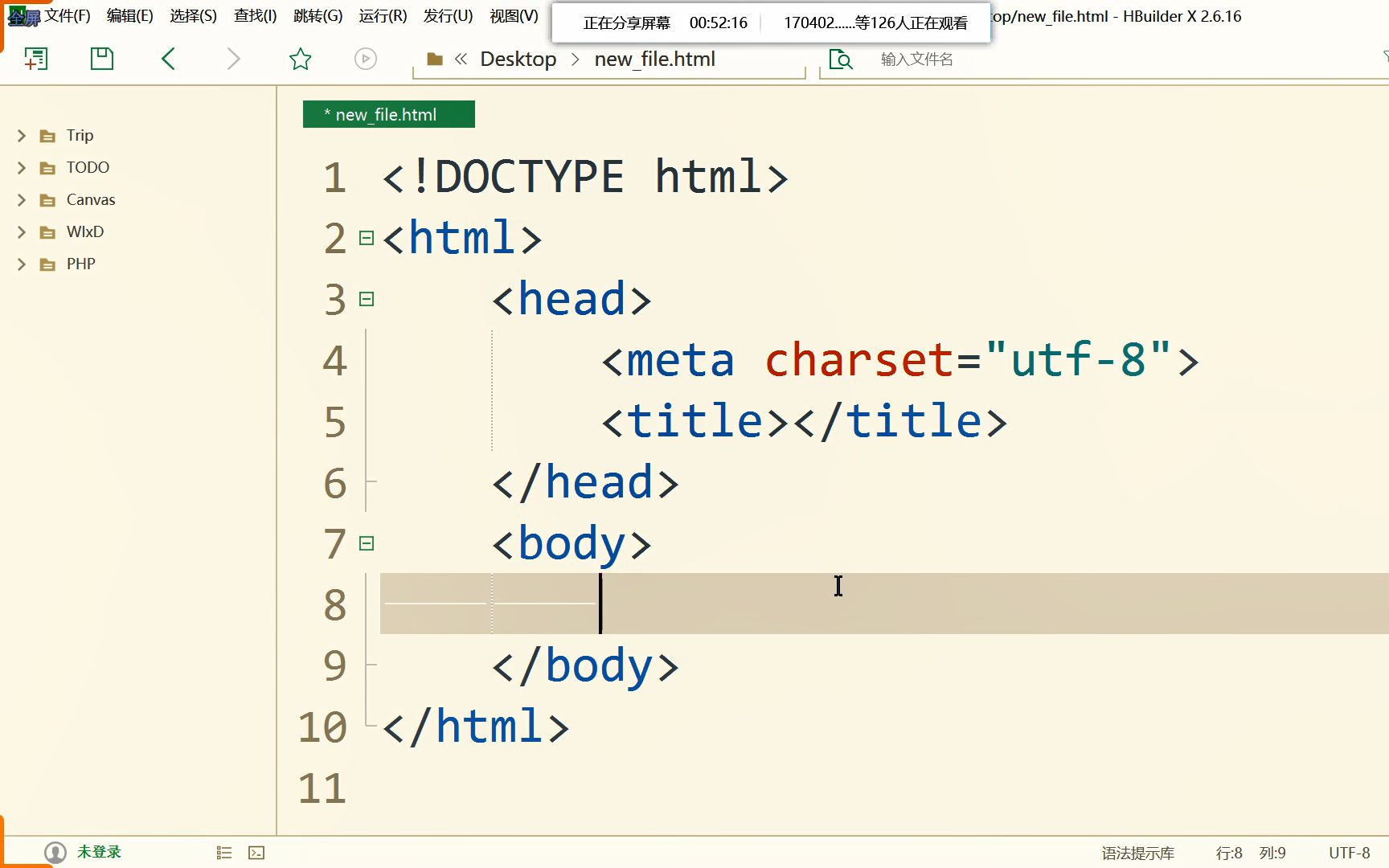Click the PHP folder icon

(x=48, y=264)
